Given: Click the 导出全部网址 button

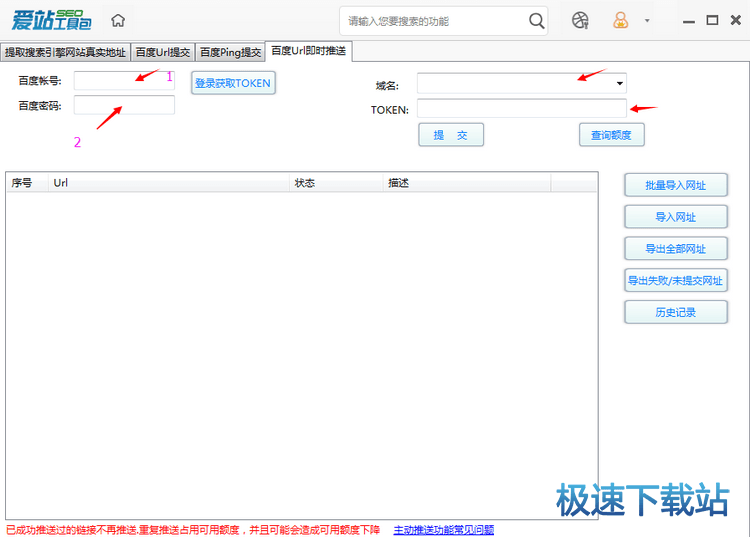Looking at the screenshot, I should [675, 249].
